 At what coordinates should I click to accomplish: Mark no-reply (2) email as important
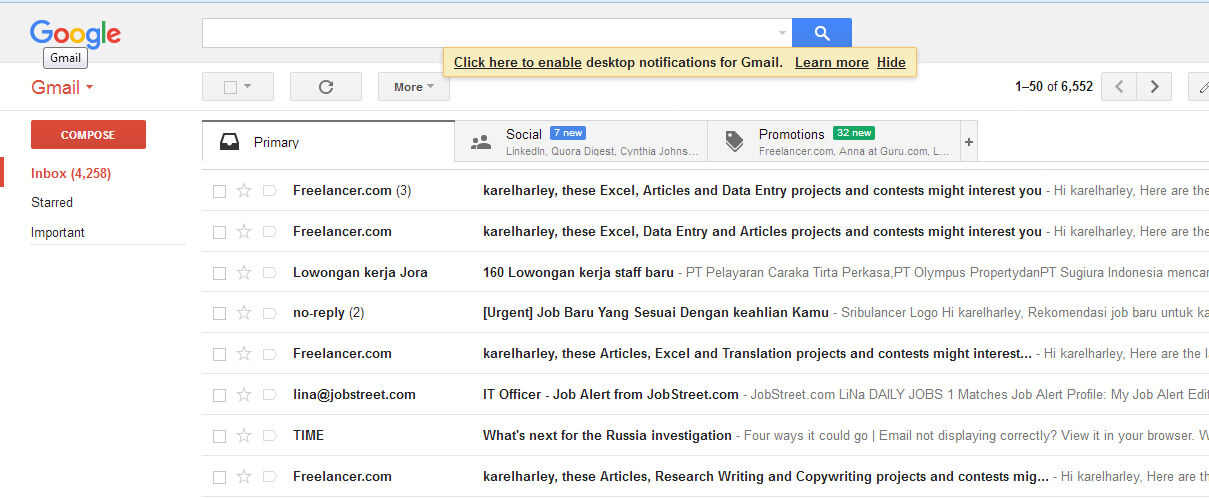(x=269, y=313)
